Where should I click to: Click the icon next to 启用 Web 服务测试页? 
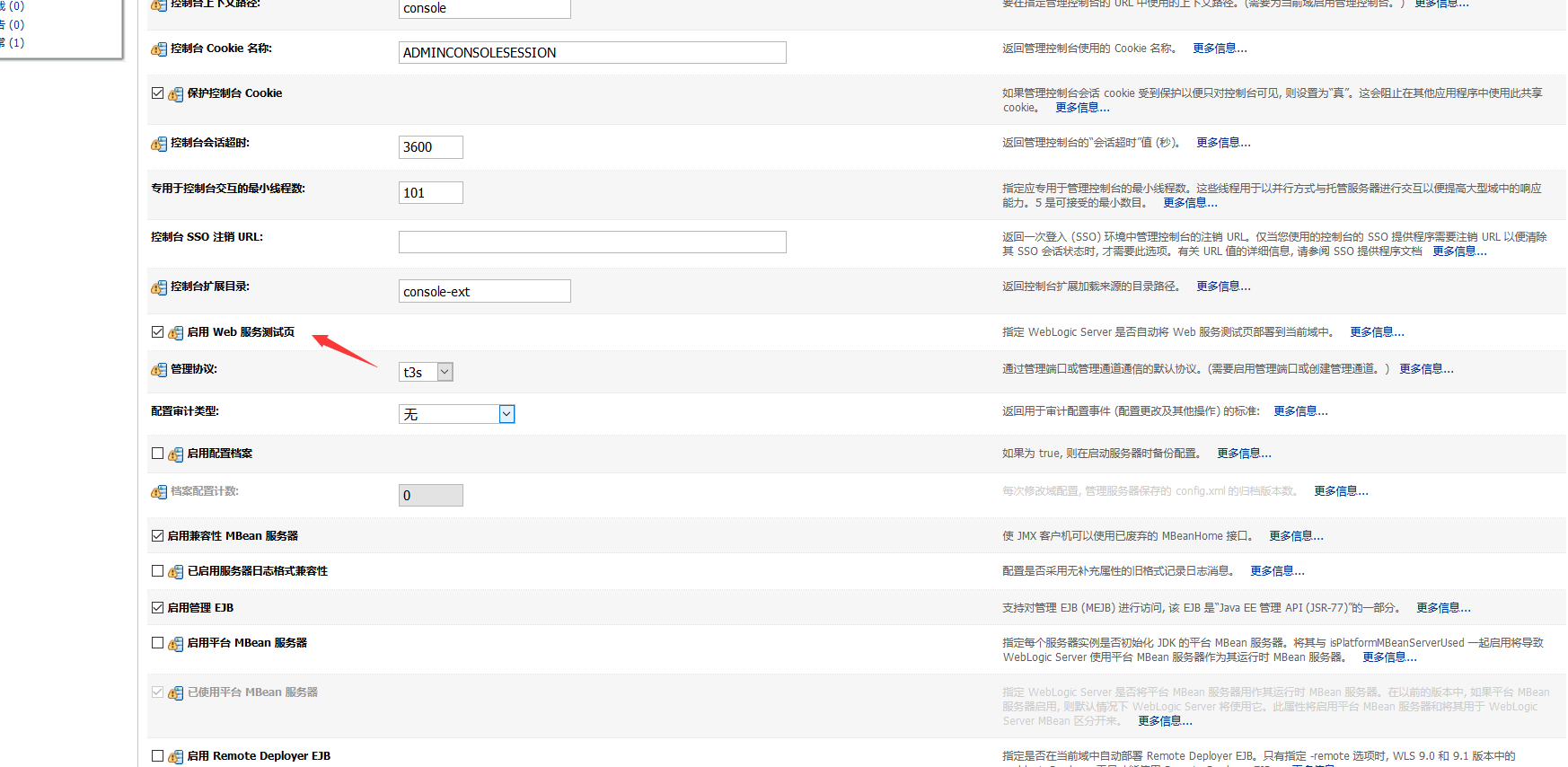[x=176, y=333]
